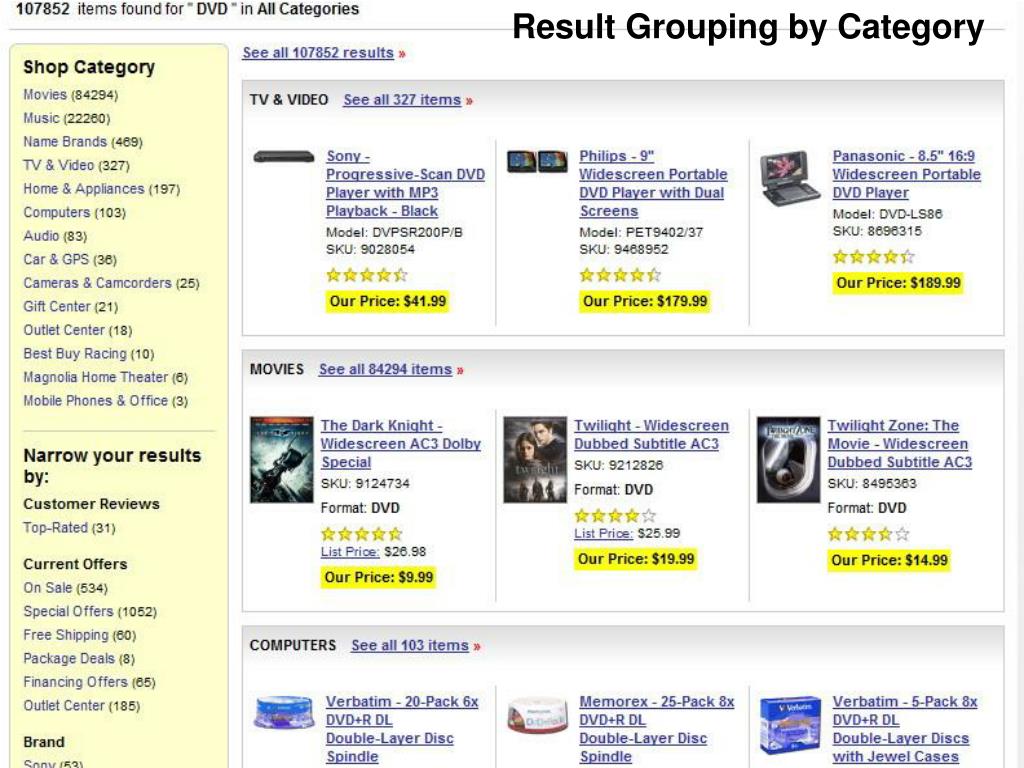Select Mobile Phones & Office category

tap(105, 400)
